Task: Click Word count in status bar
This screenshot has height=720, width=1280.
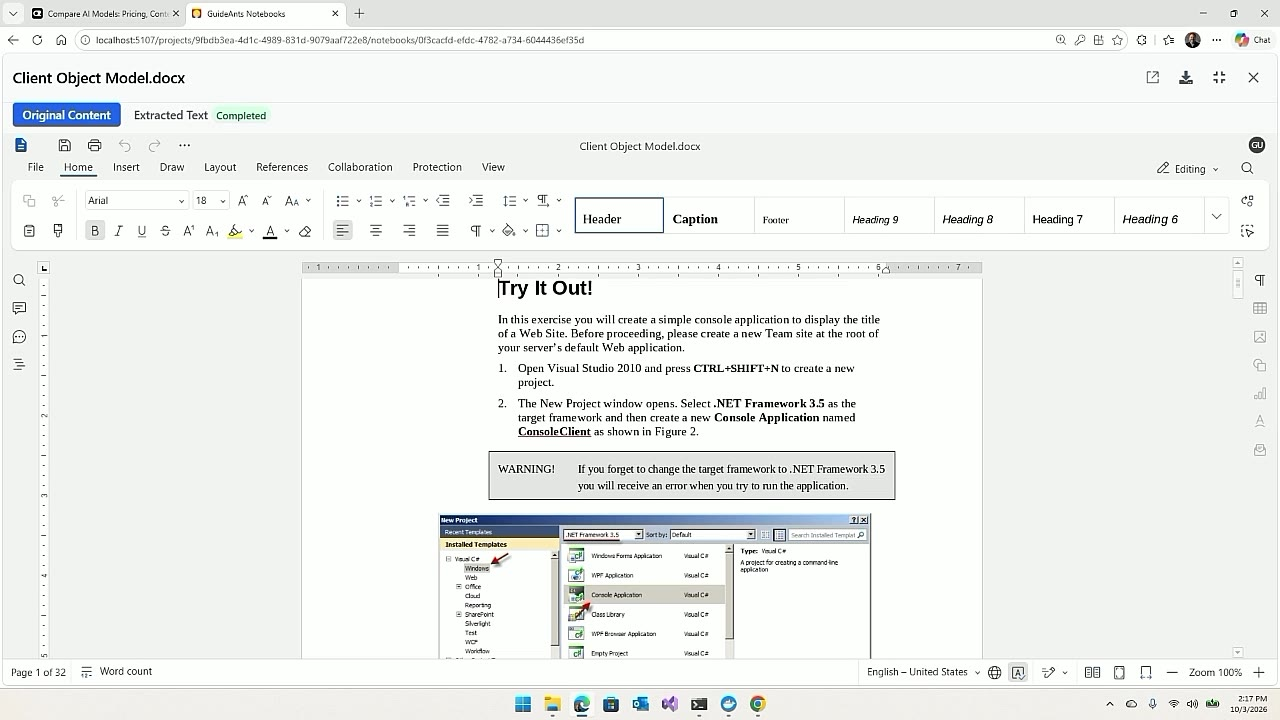Action: click(117, 672)
